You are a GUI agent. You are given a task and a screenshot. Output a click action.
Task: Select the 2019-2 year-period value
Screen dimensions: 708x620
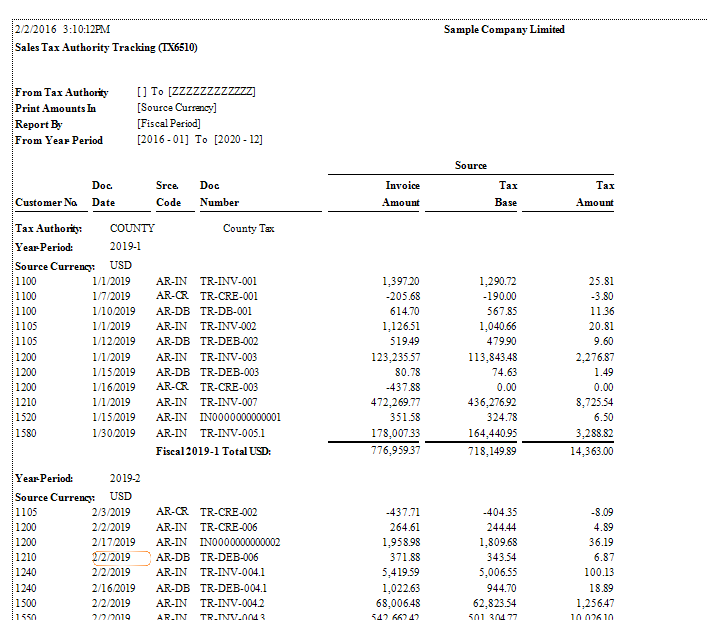point(125,478)
